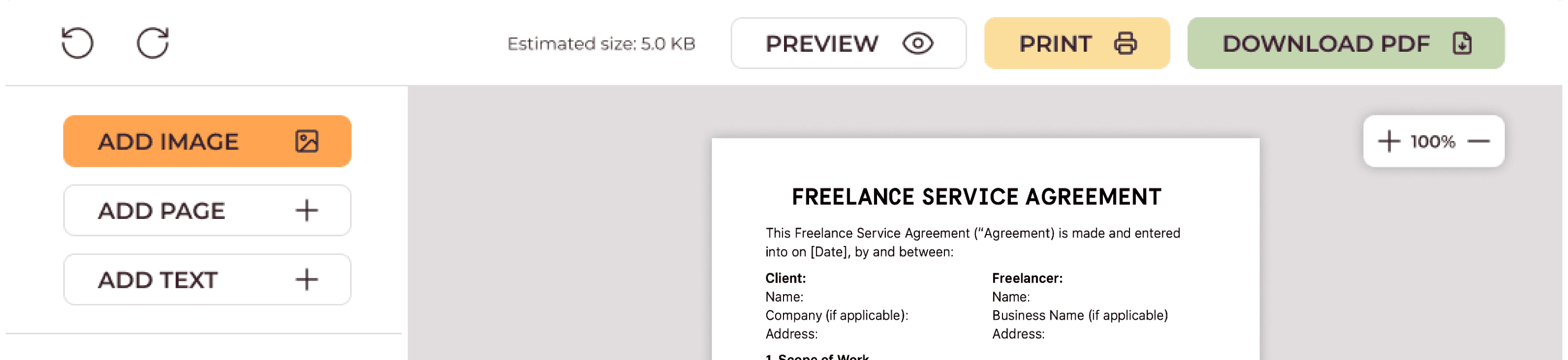Click the undo arrow icon

click(78, 43)
